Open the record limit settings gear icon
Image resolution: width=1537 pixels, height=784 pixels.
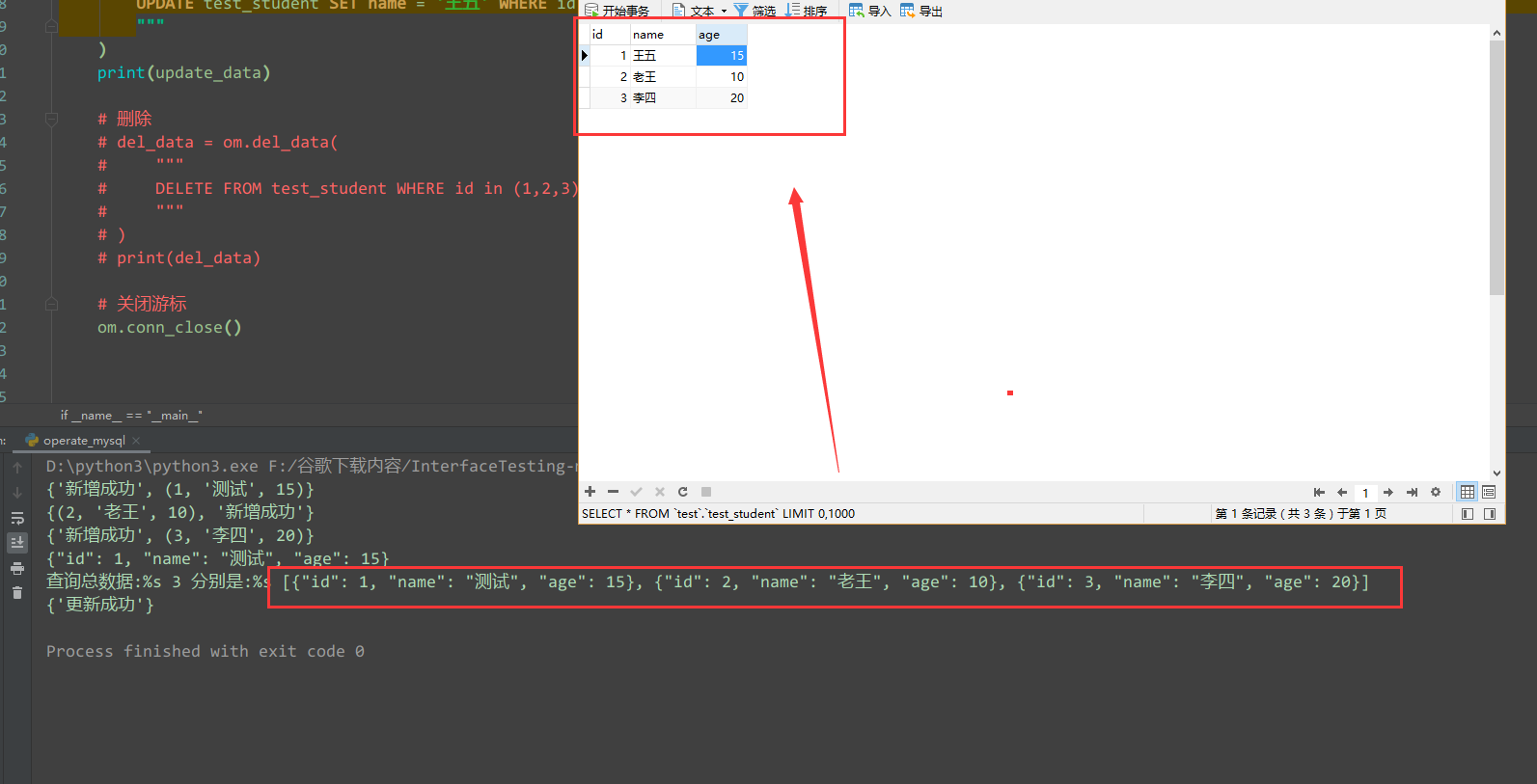click(x=1436, y=493)
